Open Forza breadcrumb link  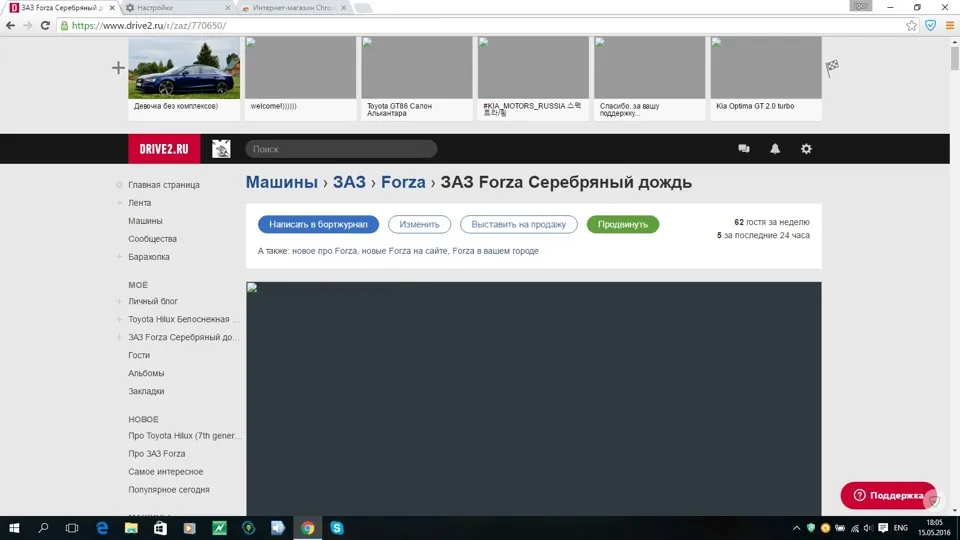pyautogui.click(x=403, y=182)
